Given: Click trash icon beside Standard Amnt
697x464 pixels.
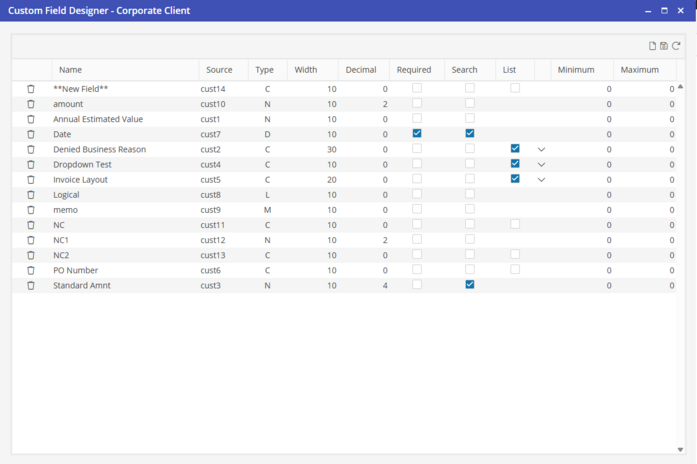Looking at the screenshot, I should [x=31, y=285].
